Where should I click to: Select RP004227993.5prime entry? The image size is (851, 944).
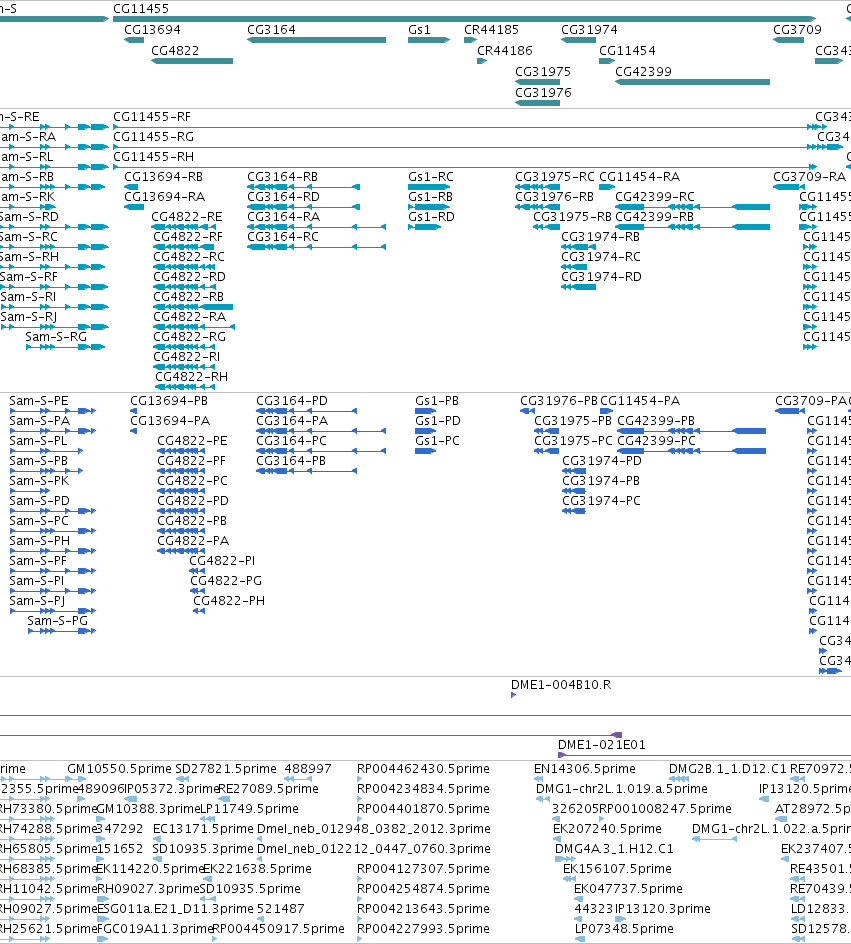point(423,928)
